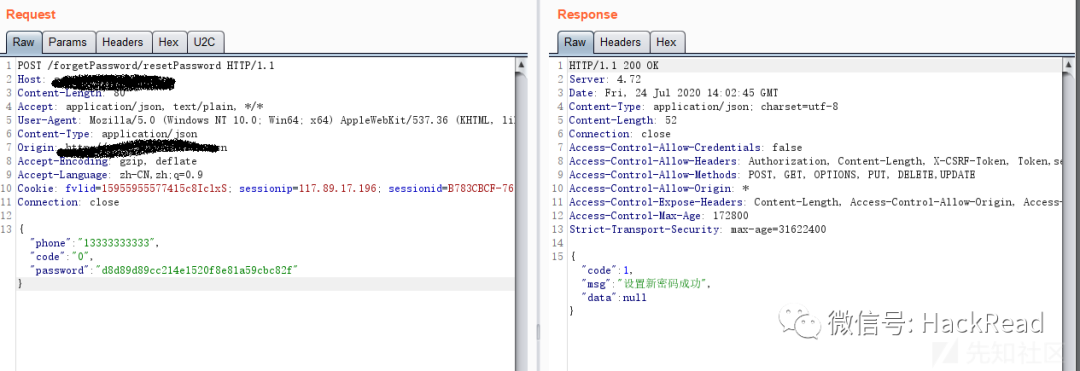This screenshot has height=371, width=1080.
Task: Click the Response panel title
Action: pyautogui.click(x=587, y=14)
